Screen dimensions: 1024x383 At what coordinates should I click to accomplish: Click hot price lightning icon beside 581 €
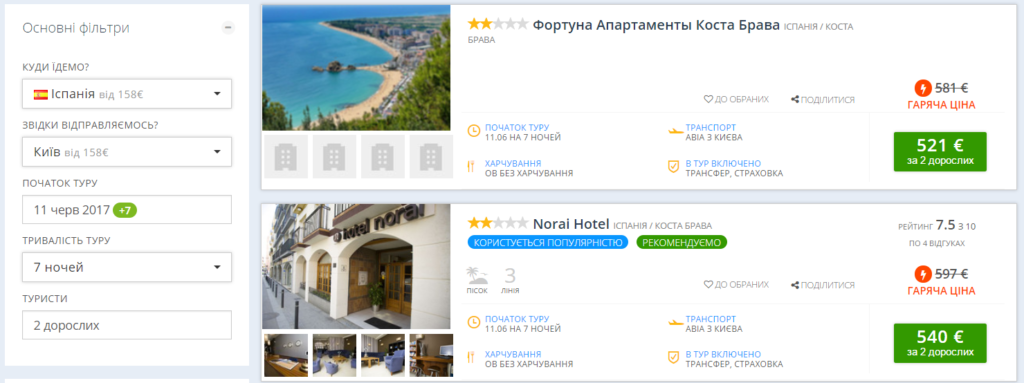923,88
